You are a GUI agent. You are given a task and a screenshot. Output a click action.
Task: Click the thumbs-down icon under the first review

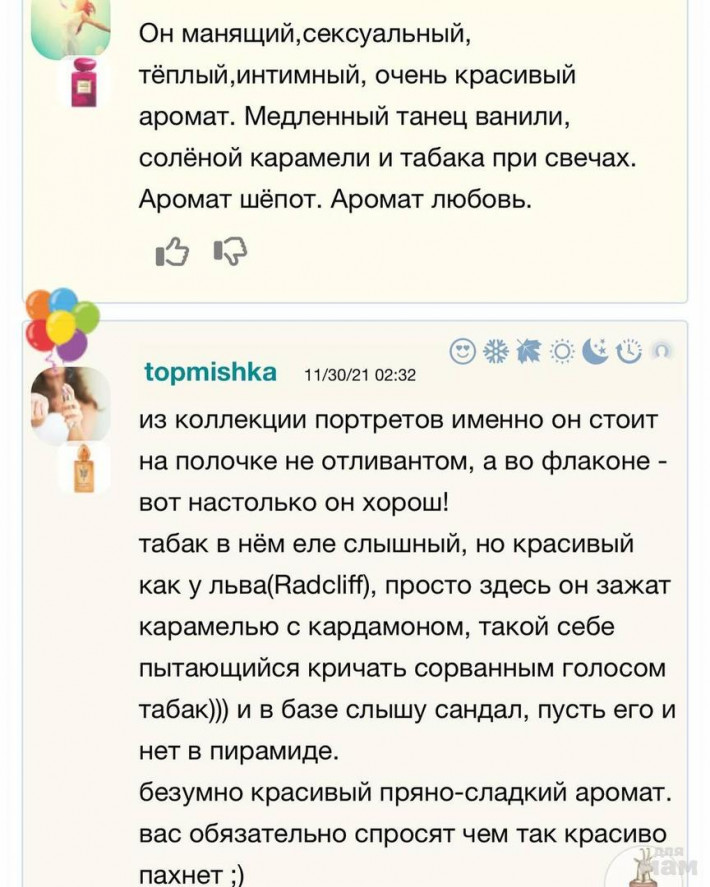coord(230,253)
